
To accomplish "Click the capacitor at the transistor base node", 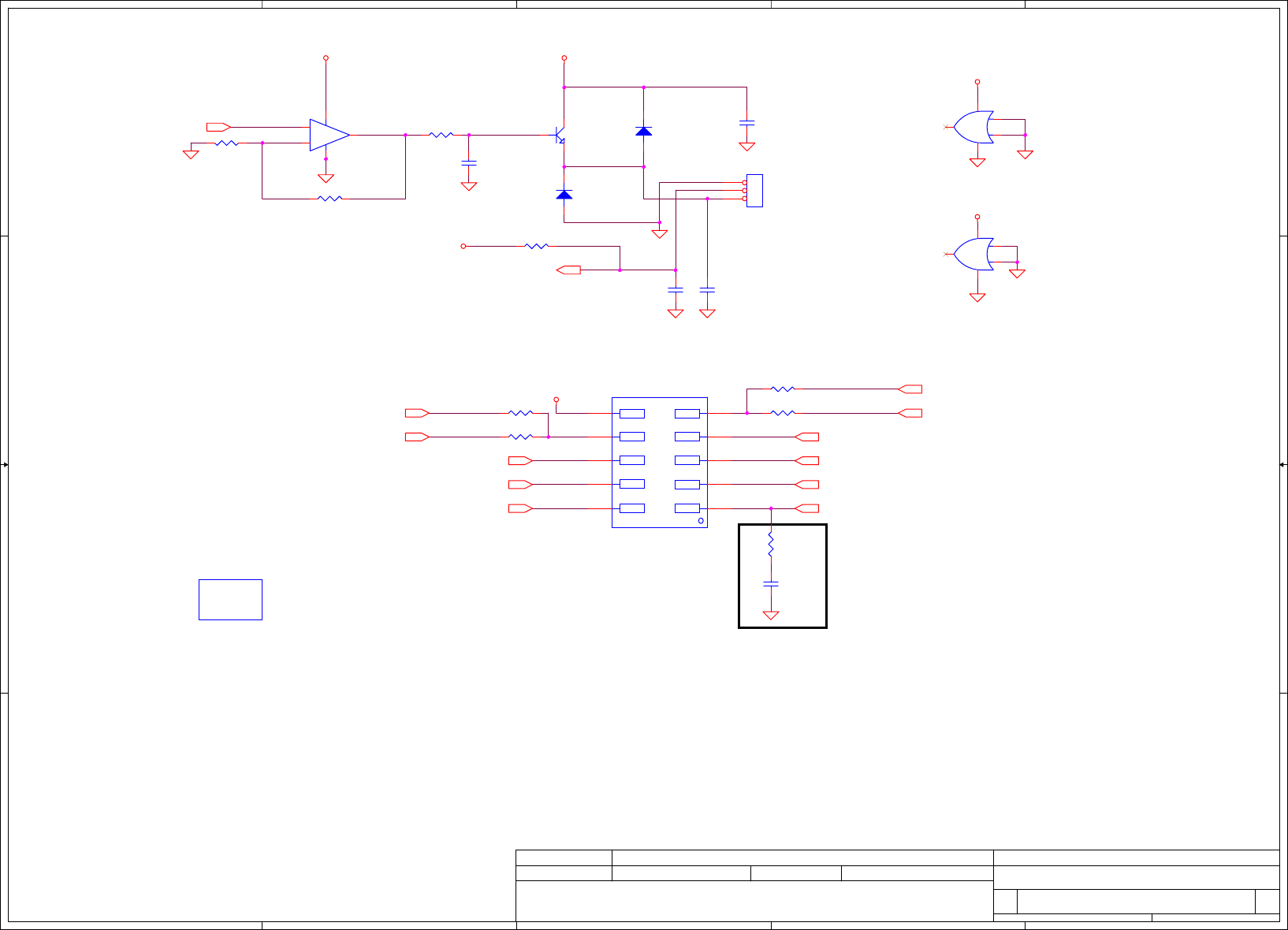I will [x=469, y=162].
